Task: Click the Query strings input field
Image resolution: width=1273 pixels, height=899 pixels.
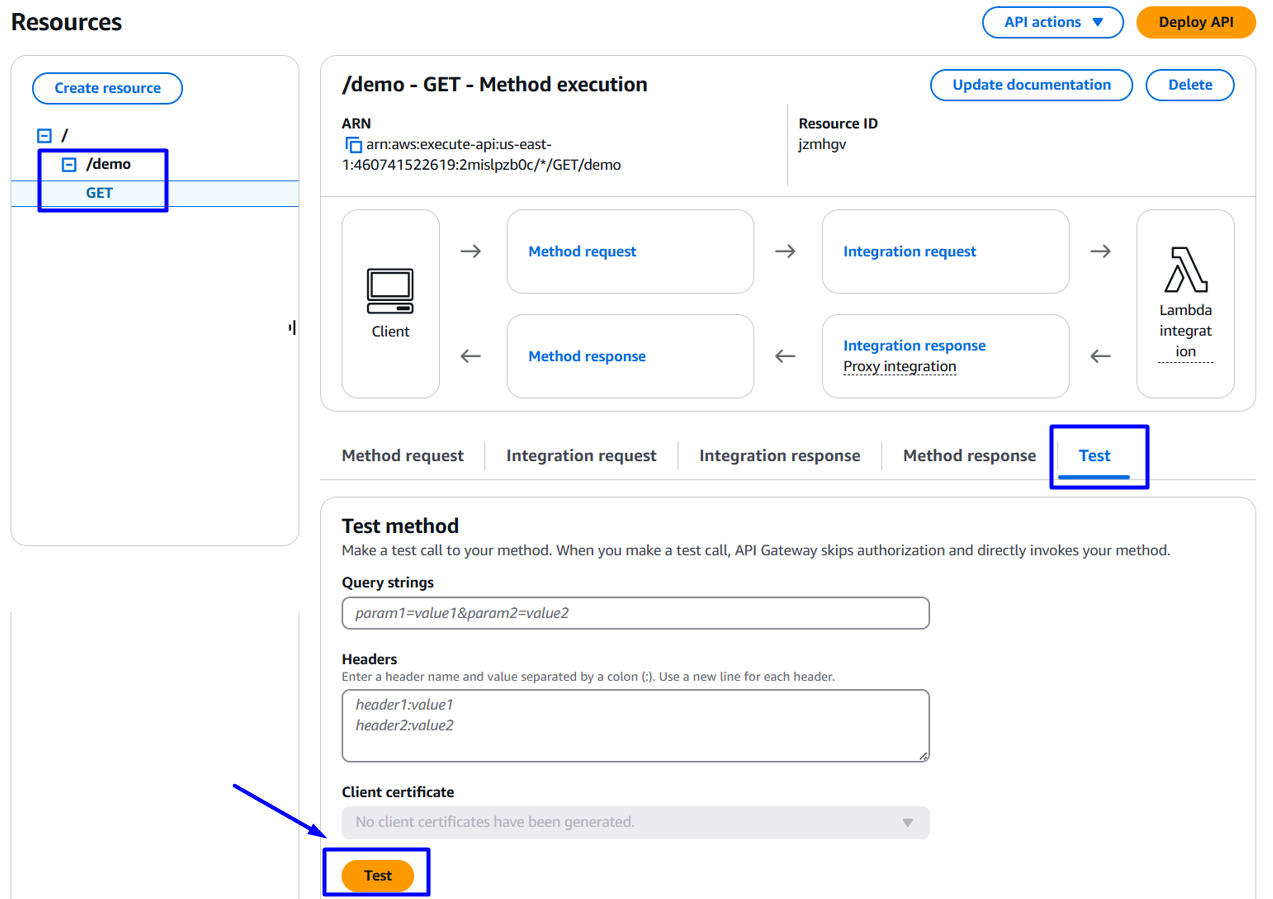Action: [635, 613]
